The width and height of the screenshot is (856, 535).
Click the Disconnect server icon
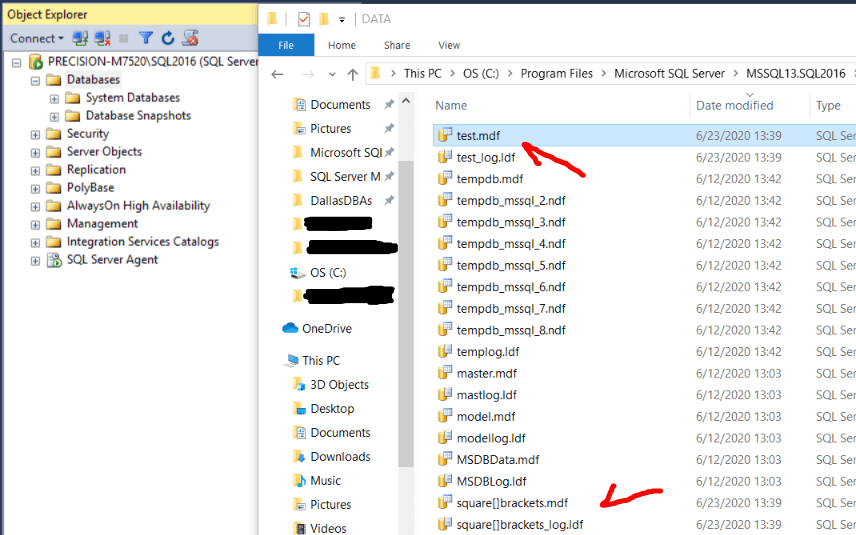[103, 38]
